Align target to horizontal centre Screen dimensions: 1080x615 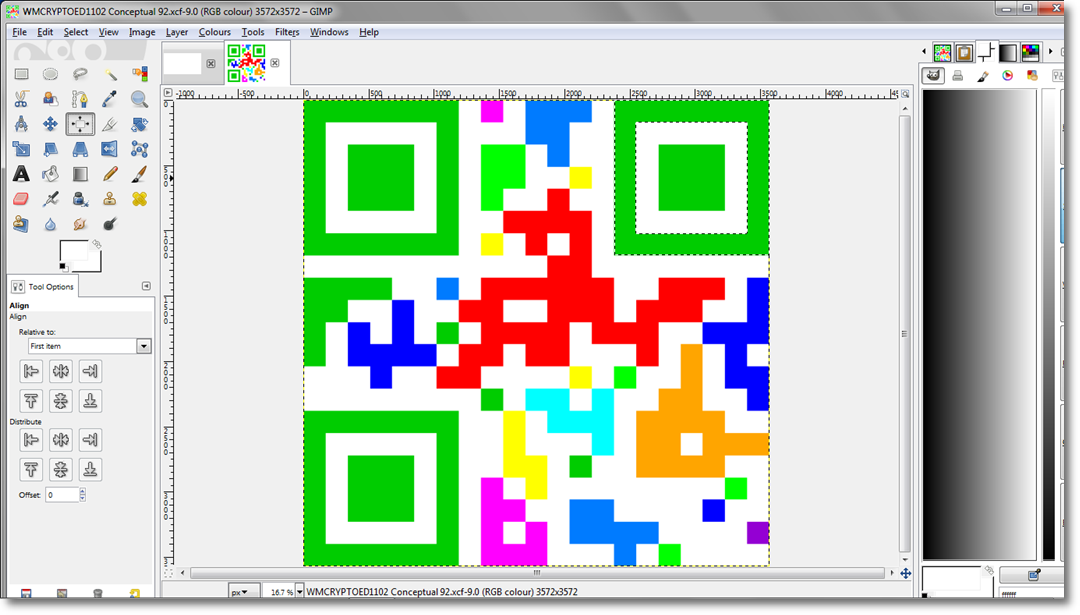(61, 371)
